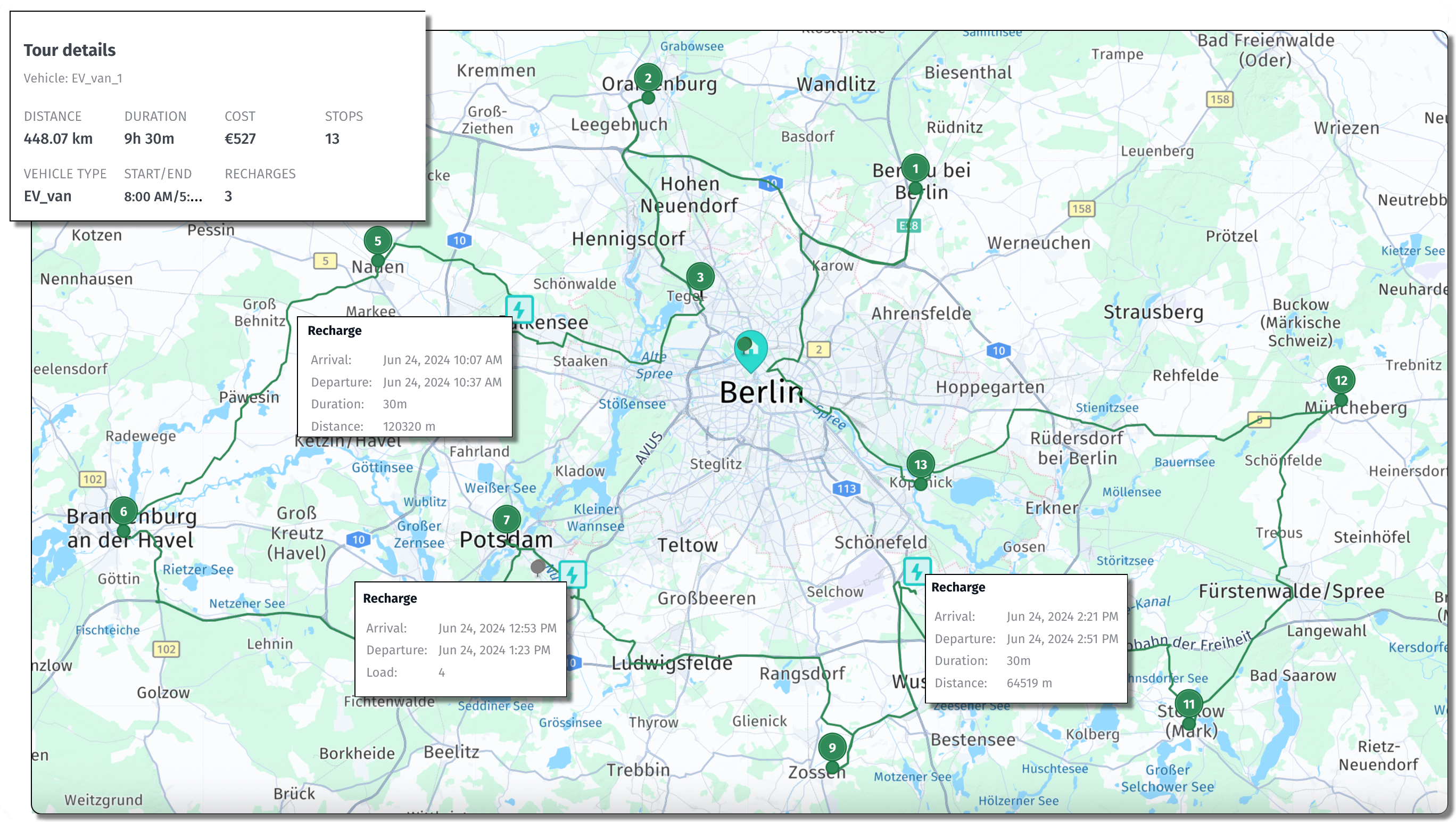The image size is (1456, 822).
Task: Click the Teltow label on the map
Action: point(688,546)
